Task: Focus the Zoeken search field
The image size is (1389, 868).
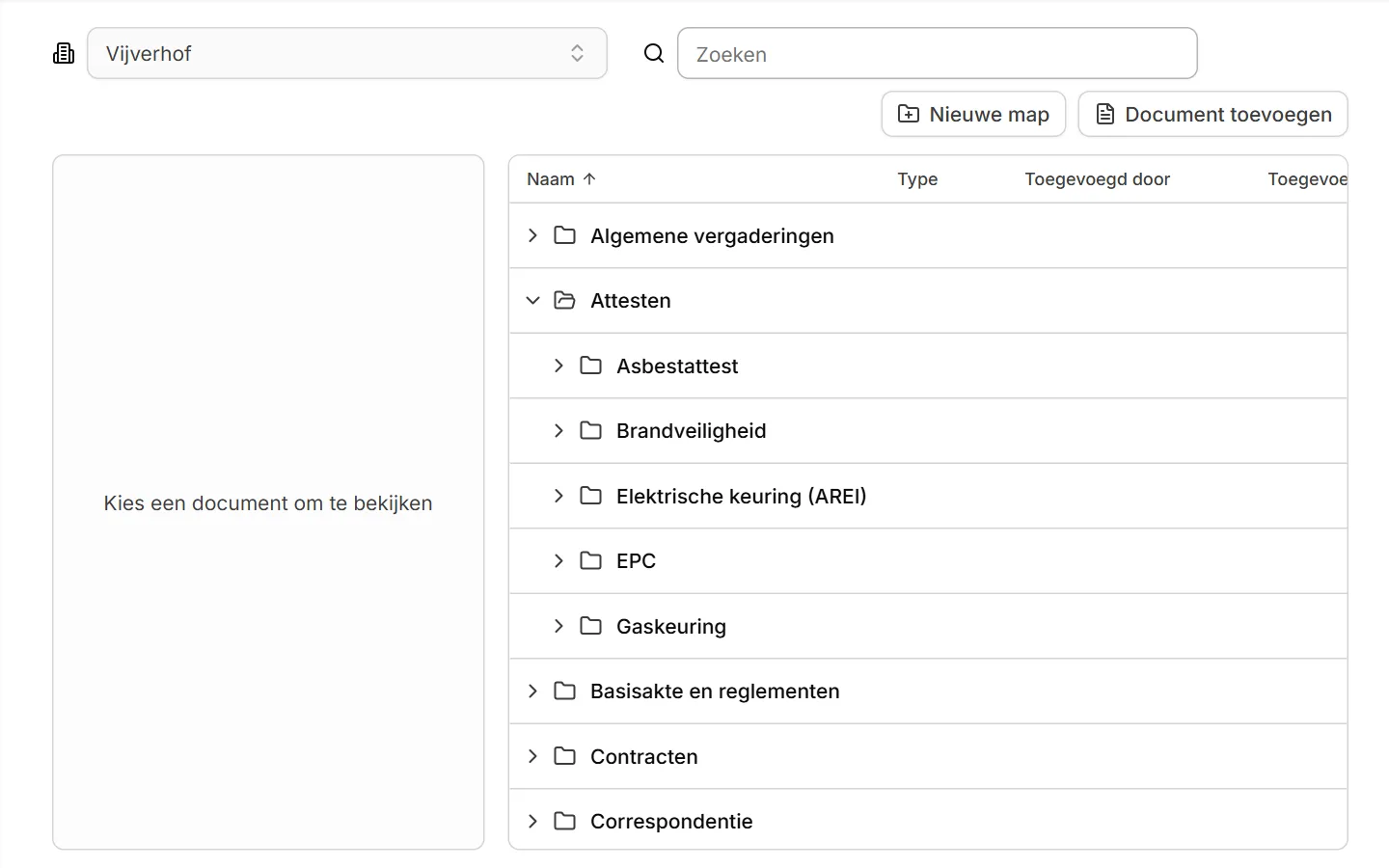Action: pos(938,53)
